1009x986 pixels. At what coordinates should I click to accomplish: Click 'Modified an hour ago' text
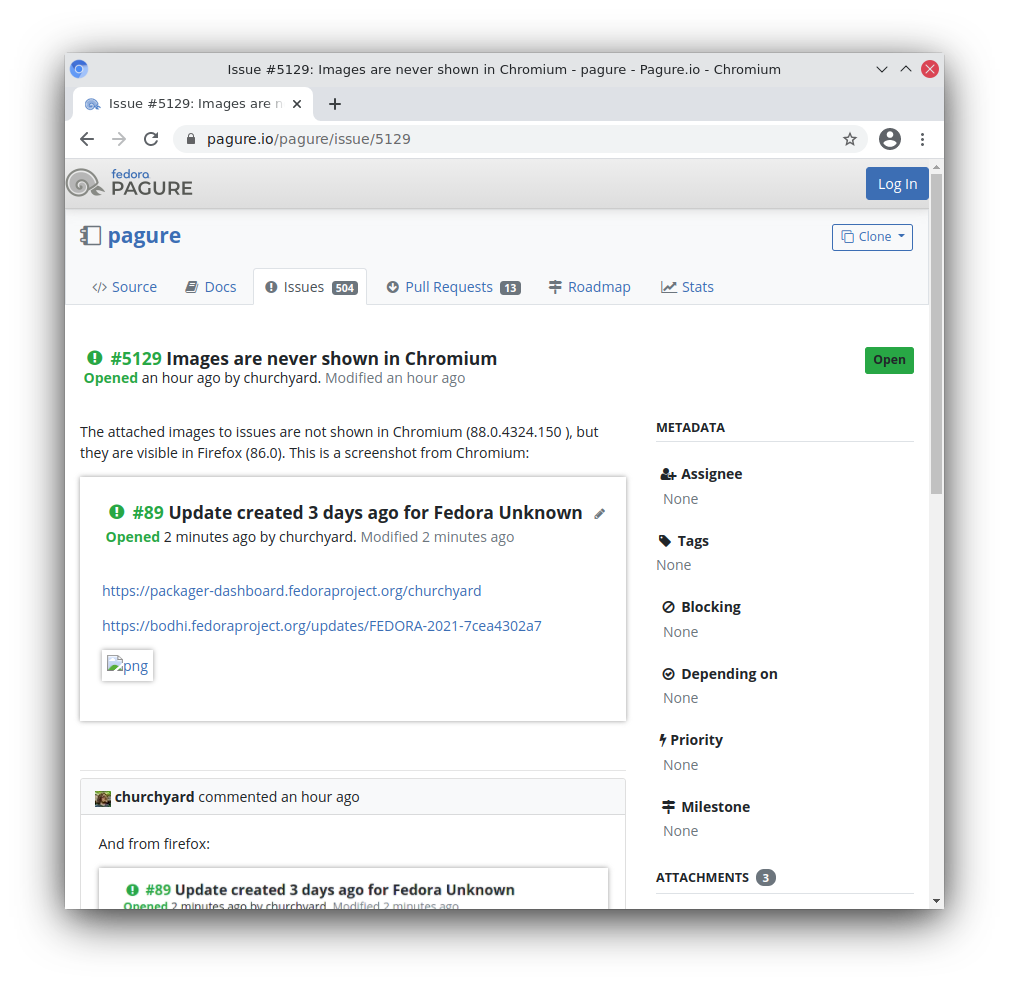point(395,378)
